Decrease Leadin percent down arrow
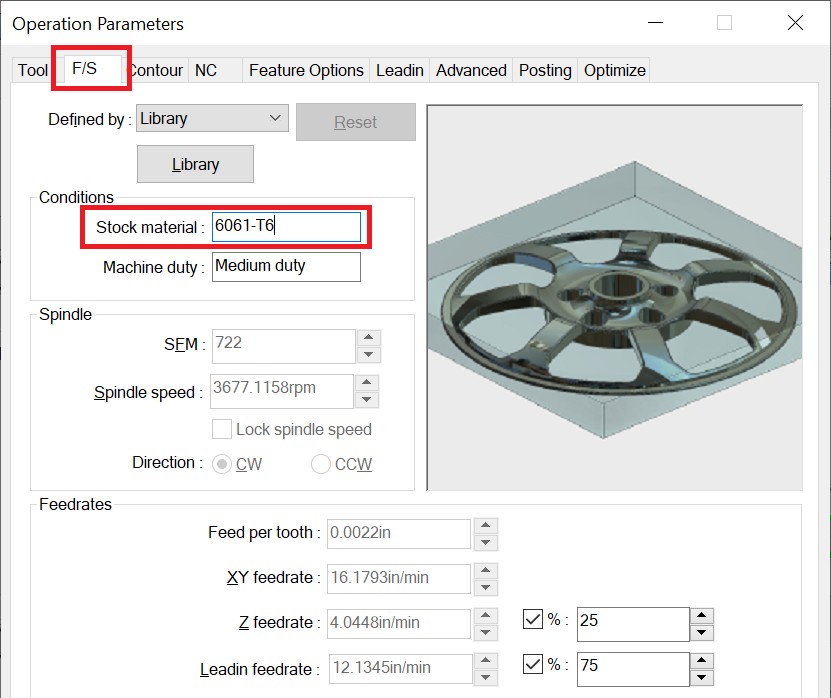 (702, 678)
